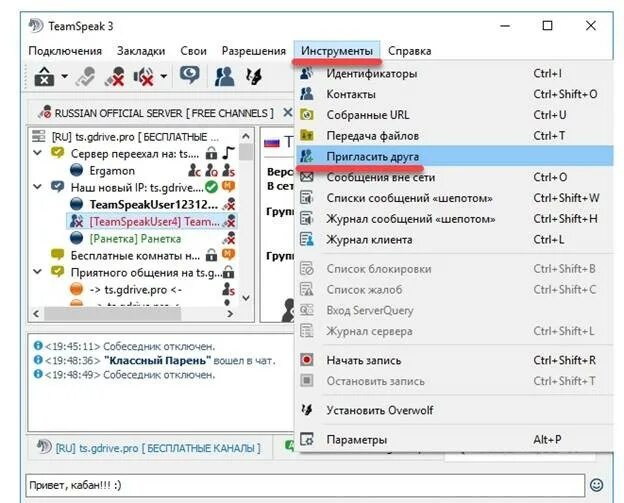
Task: Click the Overwolf toolbar icon
Action: (254, 76)
